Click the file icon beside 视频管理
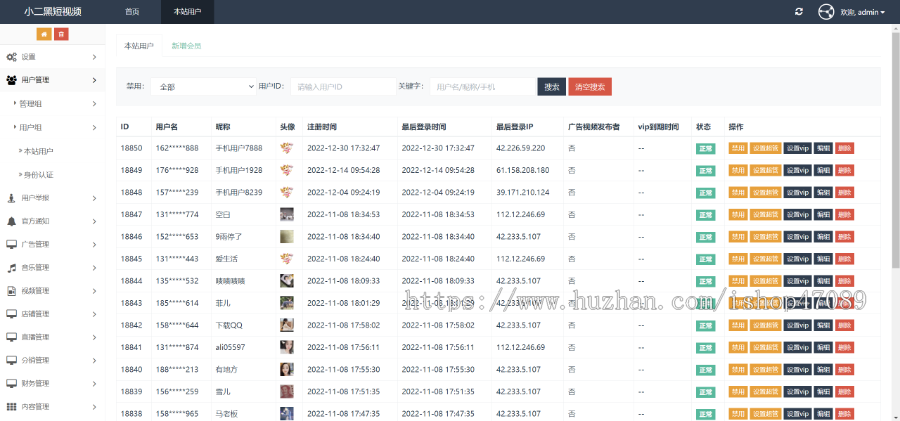 click(x=11, y=291)
